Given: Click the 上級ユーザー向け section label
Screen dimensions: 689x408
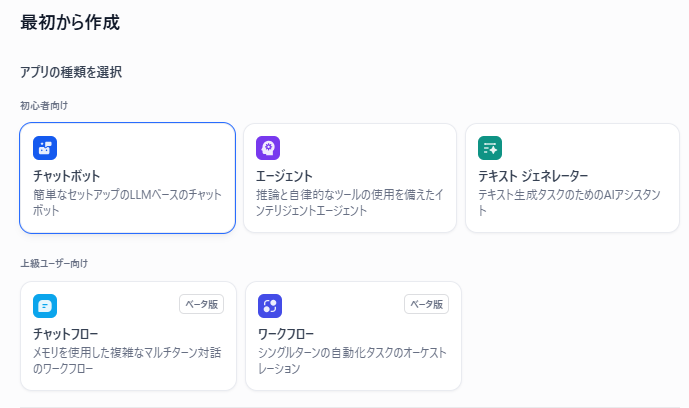Looking at the screenshot, I should [54, 264].
